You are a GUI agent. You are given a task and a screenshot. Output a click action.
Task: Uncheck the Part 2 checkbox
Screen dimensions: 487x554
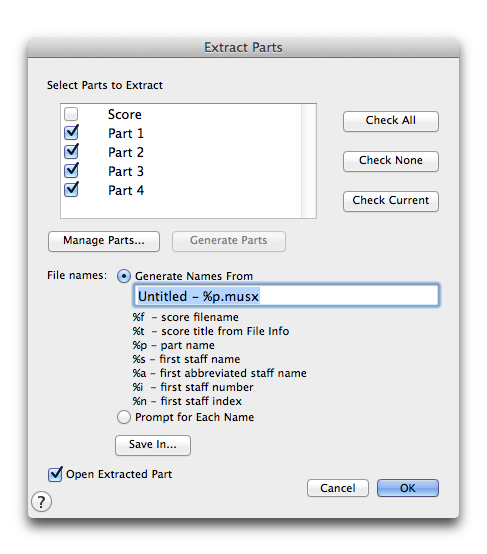[x=71, y=152]
